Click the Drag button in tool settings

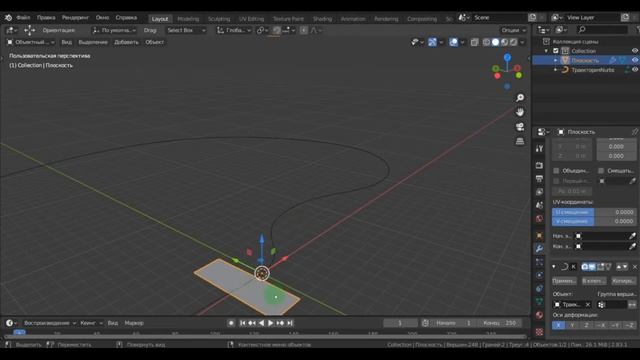pyautogui.click(x=150, y=30)
